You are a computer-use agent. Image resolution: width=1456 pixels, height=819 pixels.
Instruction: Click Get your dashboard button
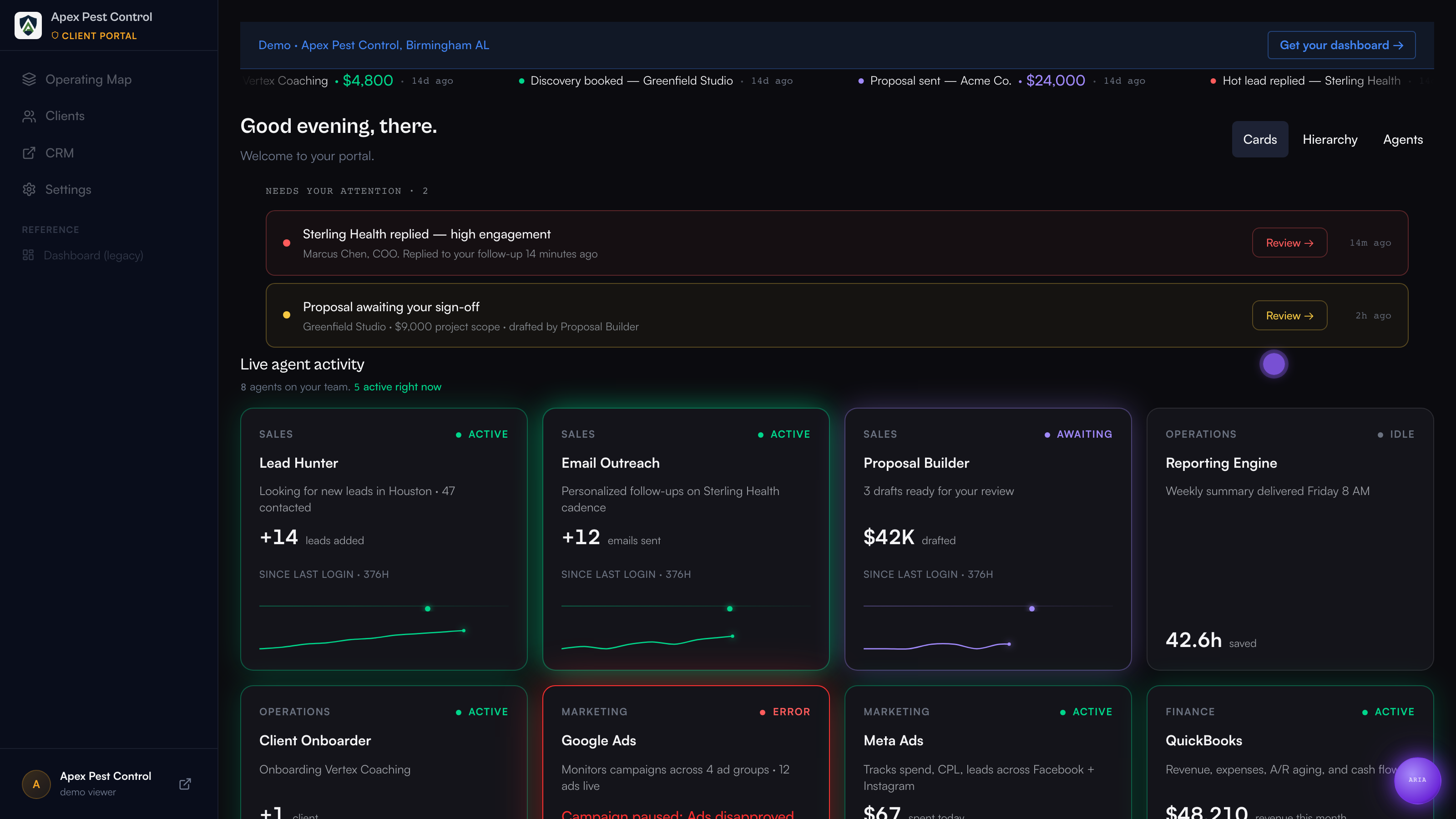[1341, 45]
